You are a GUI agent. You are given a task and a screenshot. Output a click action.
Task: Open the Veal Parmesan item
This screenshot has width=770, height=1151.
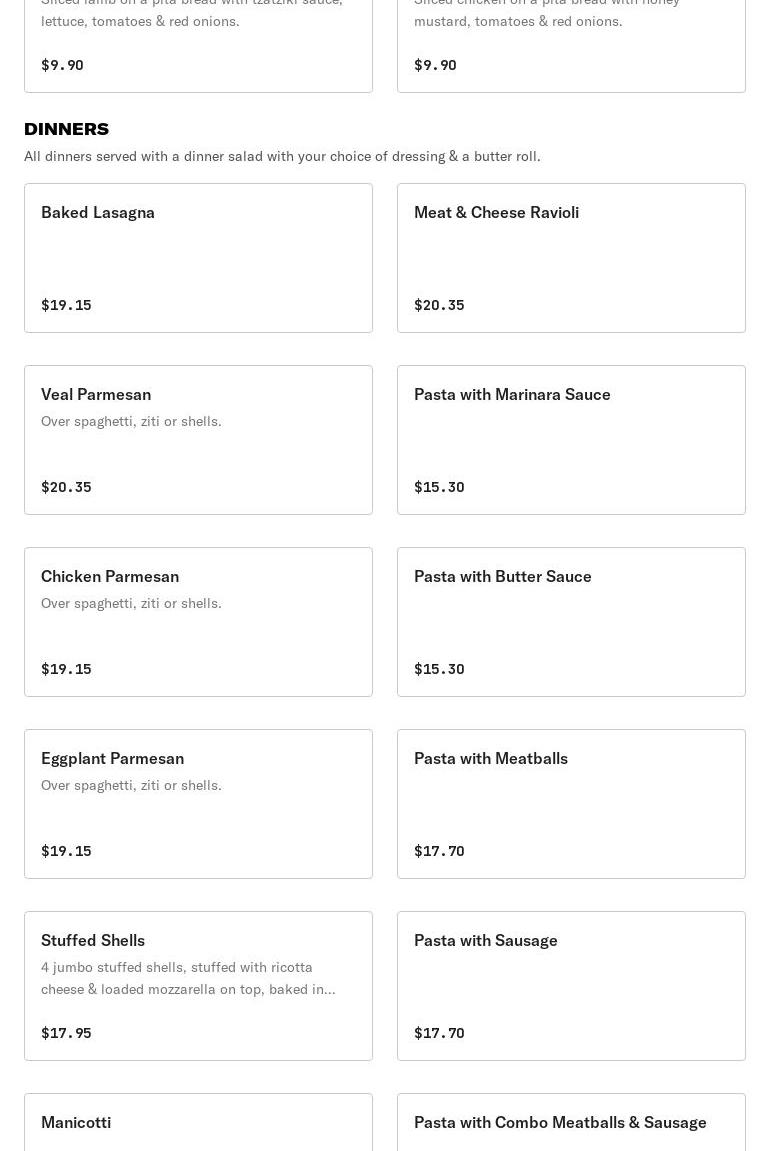(x=198, y=439)
